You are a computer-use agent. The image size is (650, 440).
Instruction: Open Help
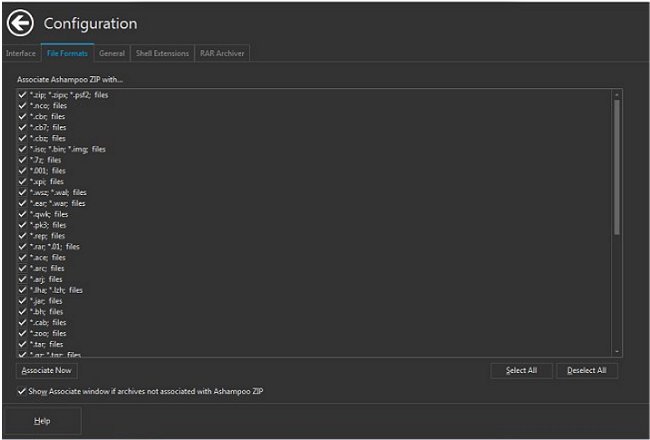coord(42,421)
